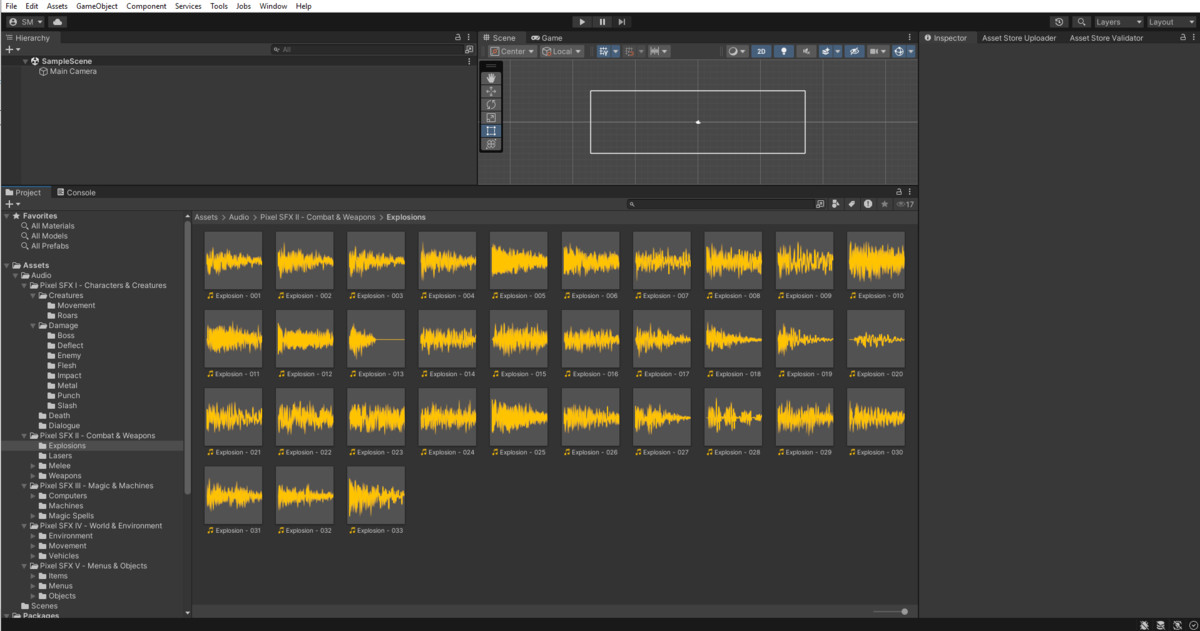Select the Explosion - 013 audio clip
Viewport: 1200px width, 631px height.
point(376,339)
